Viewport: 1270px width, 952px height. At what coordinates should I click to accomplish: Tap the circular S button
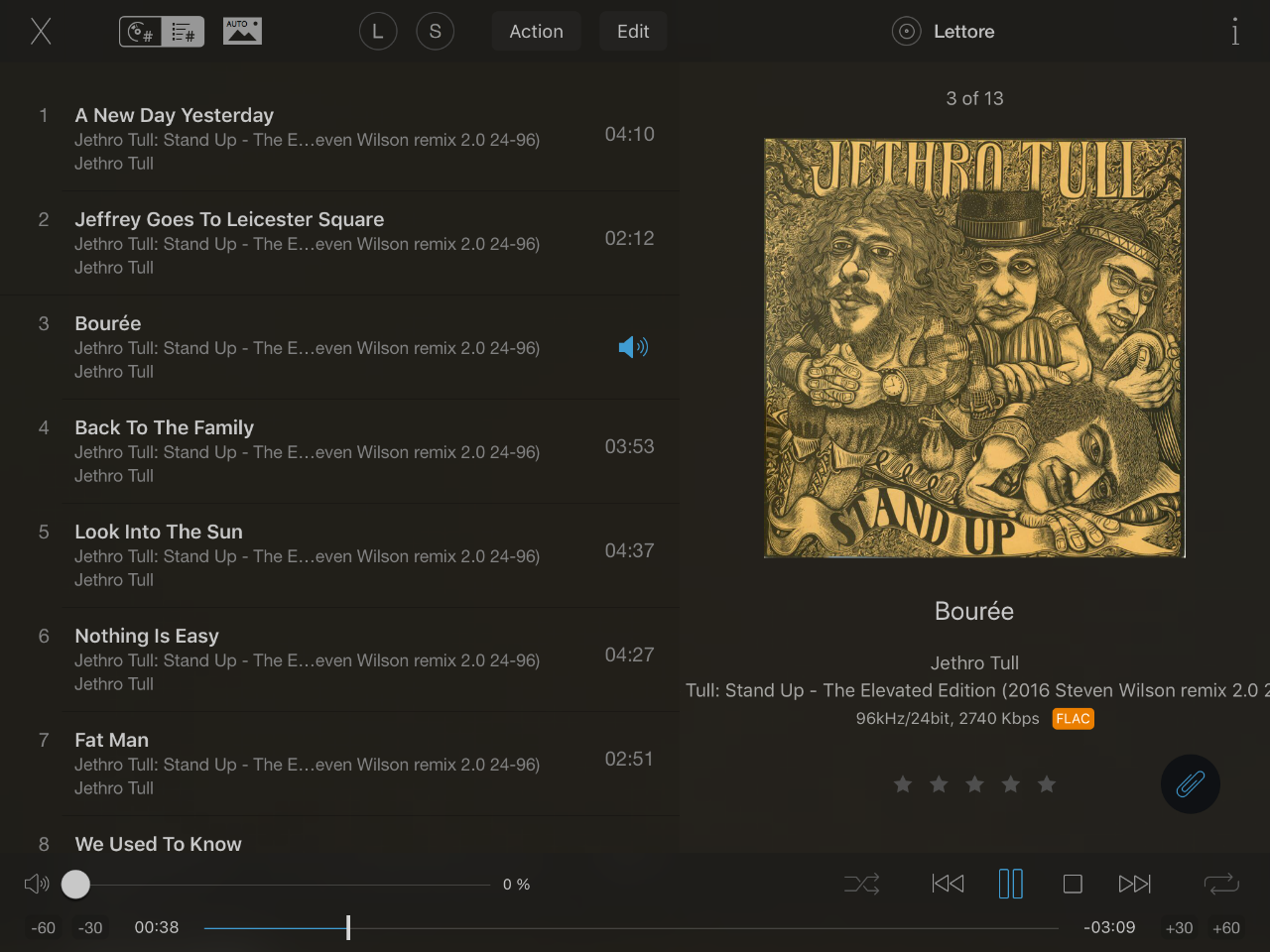[436, 32]
